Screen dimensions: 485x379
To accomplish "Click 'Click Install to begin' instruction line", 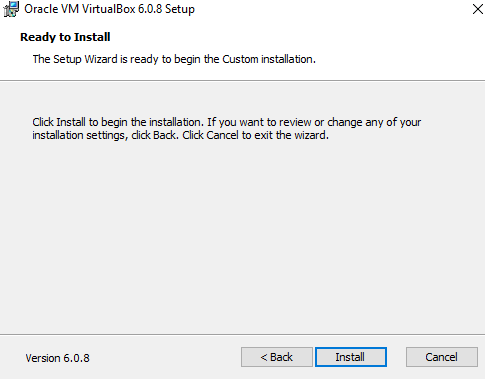I will point(227,122).
